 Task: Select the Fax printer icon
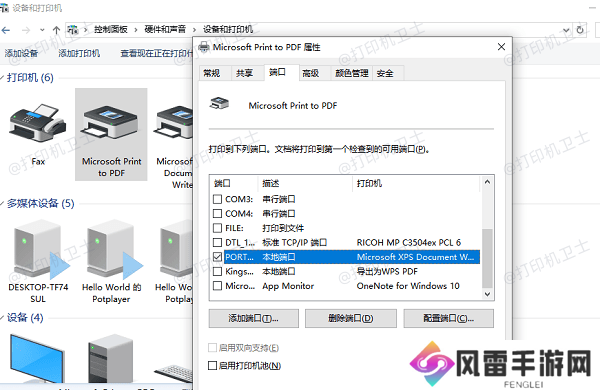tap(38, 124)
